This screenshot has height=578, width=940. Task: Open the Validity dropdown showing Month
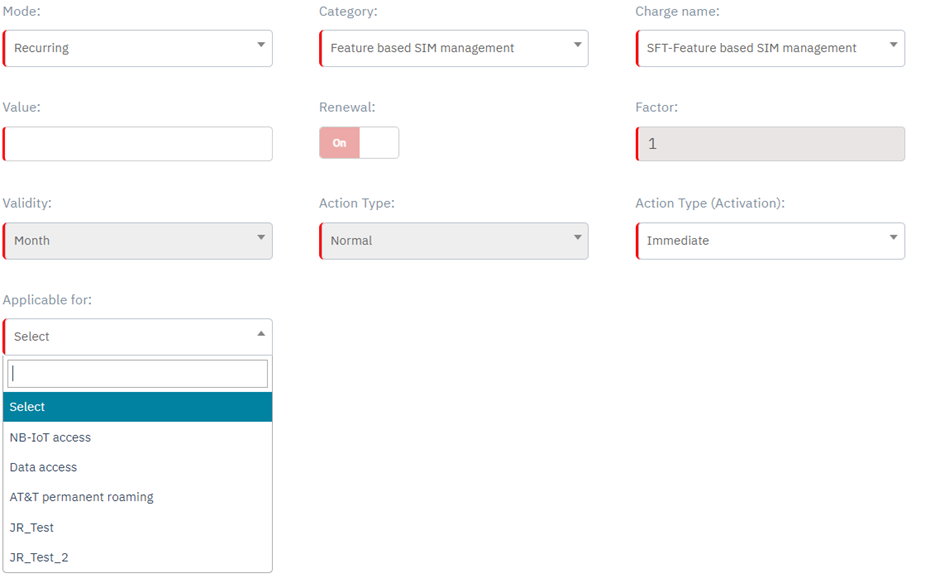[137, 241]
